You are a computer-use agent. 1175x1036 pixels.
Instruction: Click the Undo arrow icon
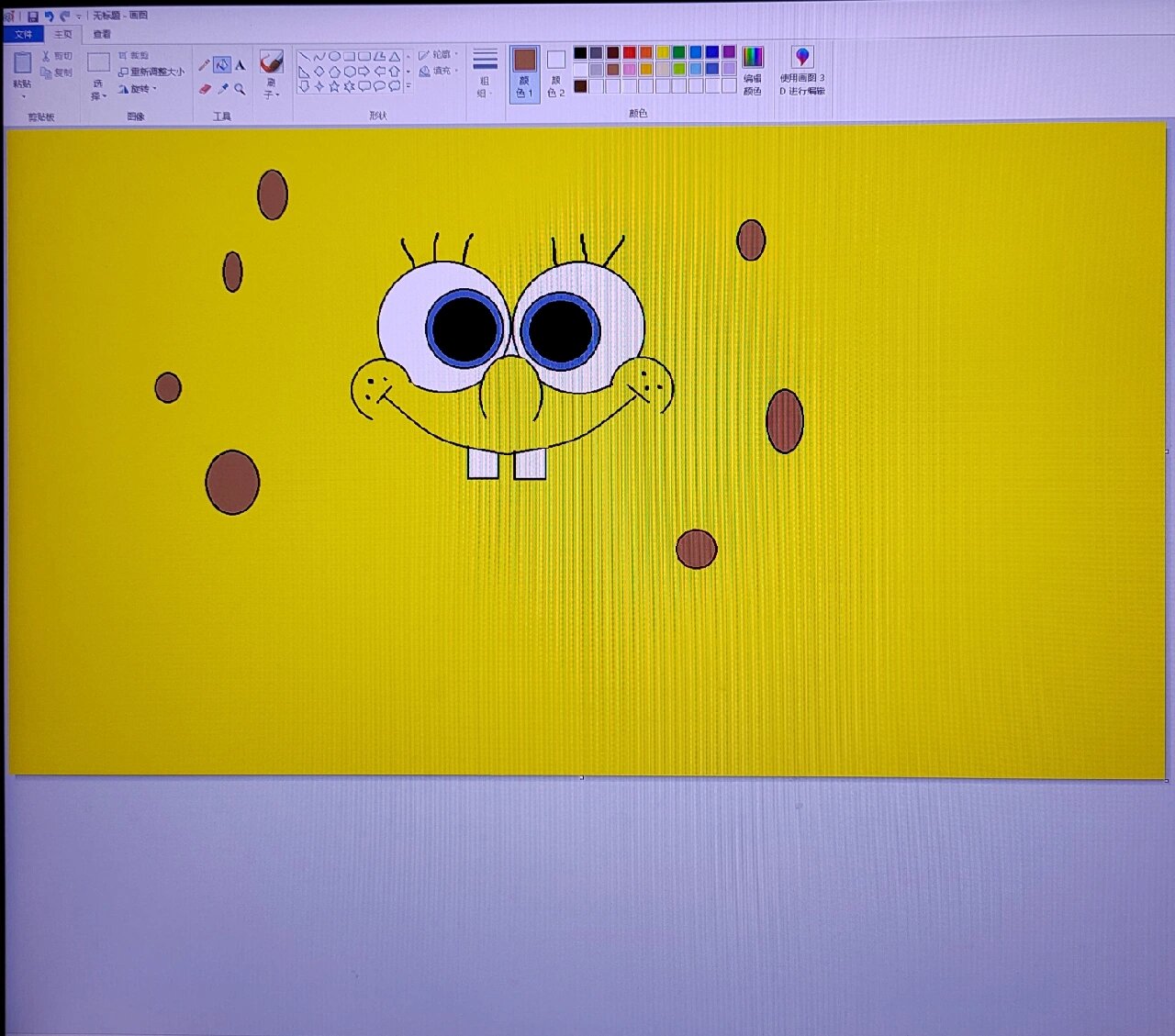(49, 17)
